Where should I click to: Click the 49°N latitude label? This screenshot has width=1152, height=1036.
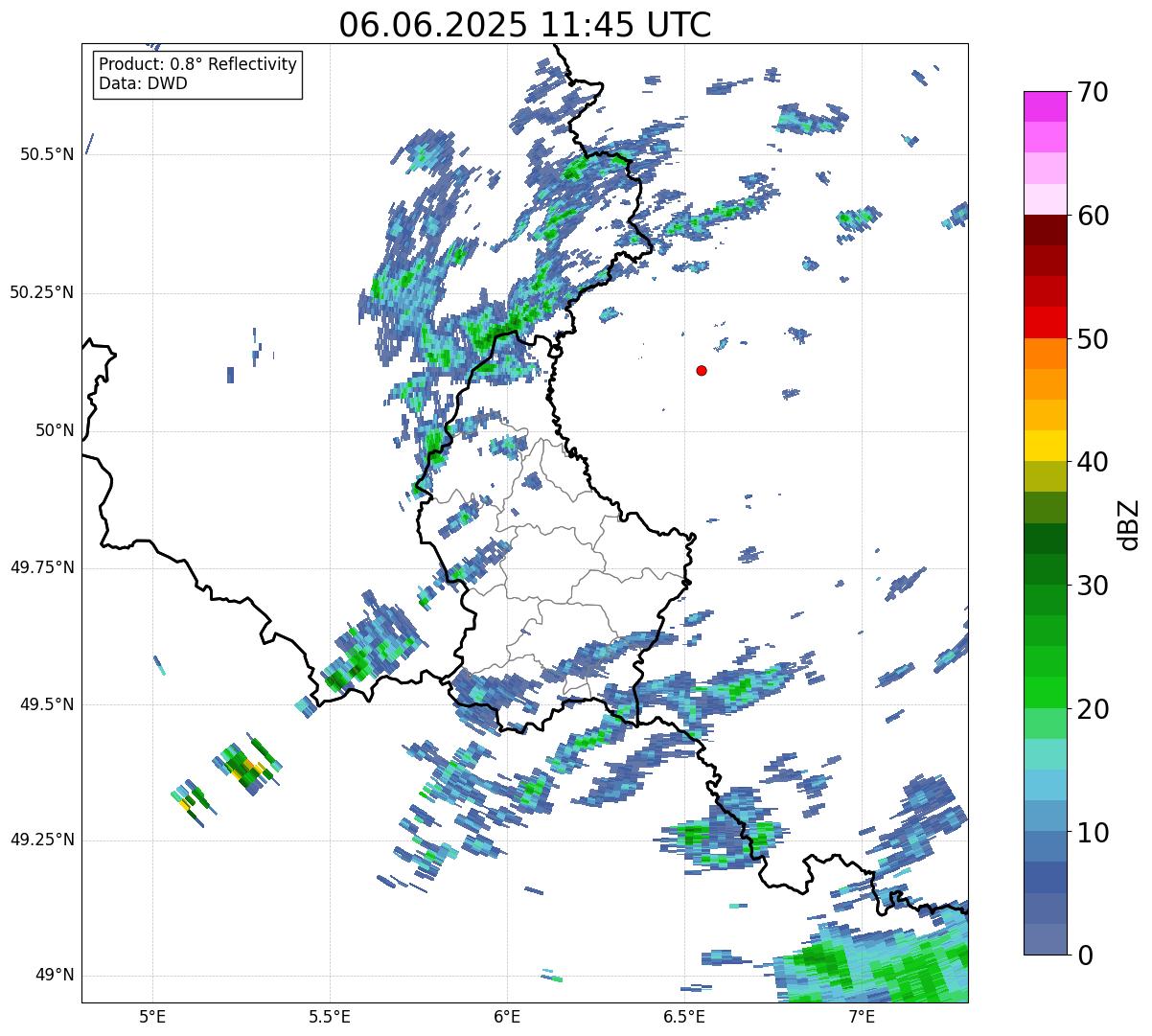tap(55, 976)
